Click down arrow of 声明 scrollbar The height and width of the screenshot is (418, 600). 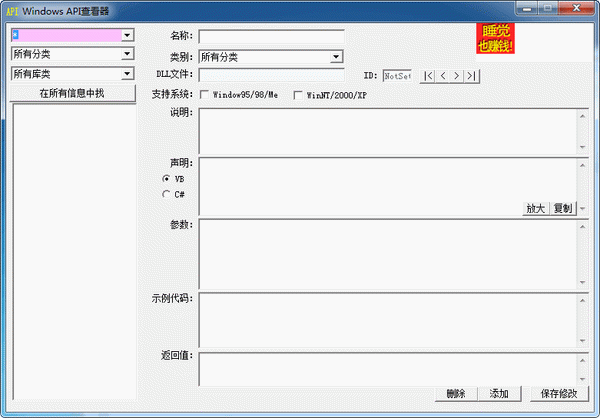pos(582,209)
